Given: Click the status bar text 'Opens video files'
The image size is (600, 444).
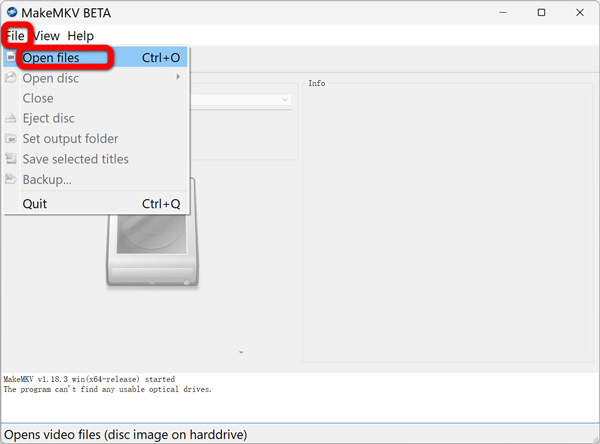Looking at the screenshot, I should click(x=126, y=435).
